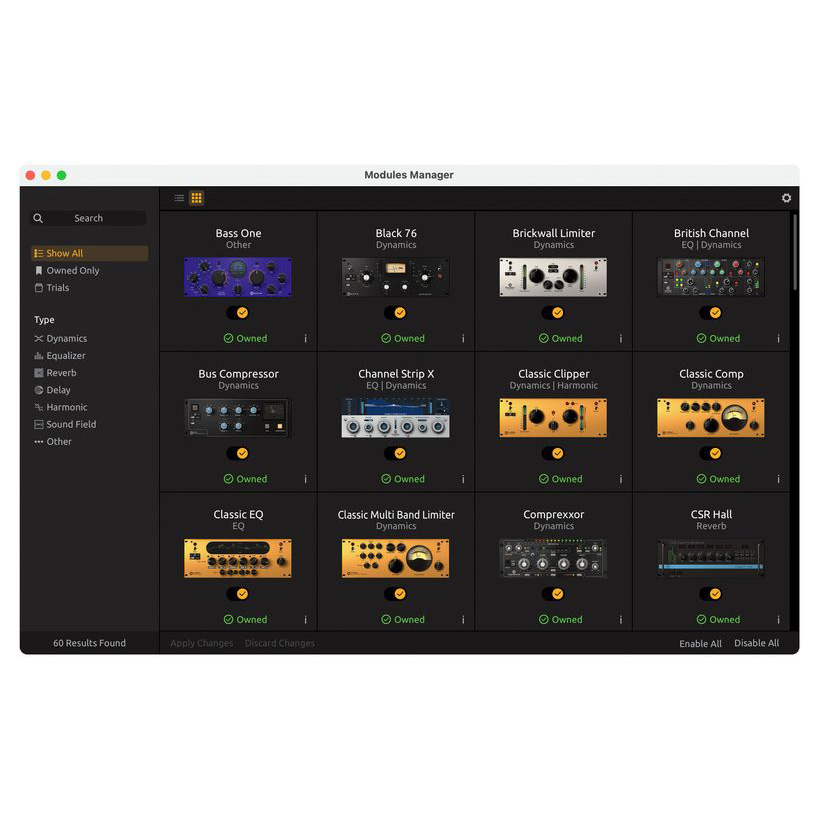Filter by Owned Only
Viewport: 820px width, 820px height.
coord(67,270)
